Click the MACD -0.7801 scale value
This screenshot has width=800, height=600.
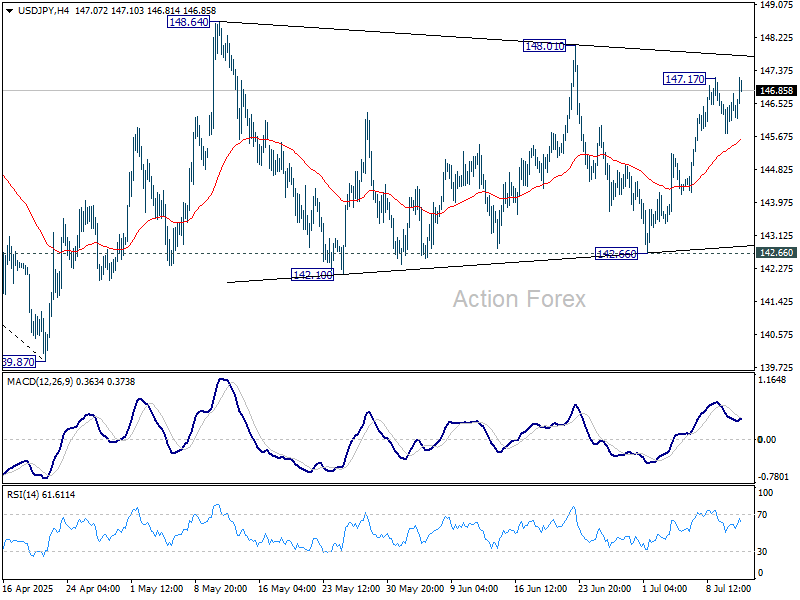click(773, 477)
